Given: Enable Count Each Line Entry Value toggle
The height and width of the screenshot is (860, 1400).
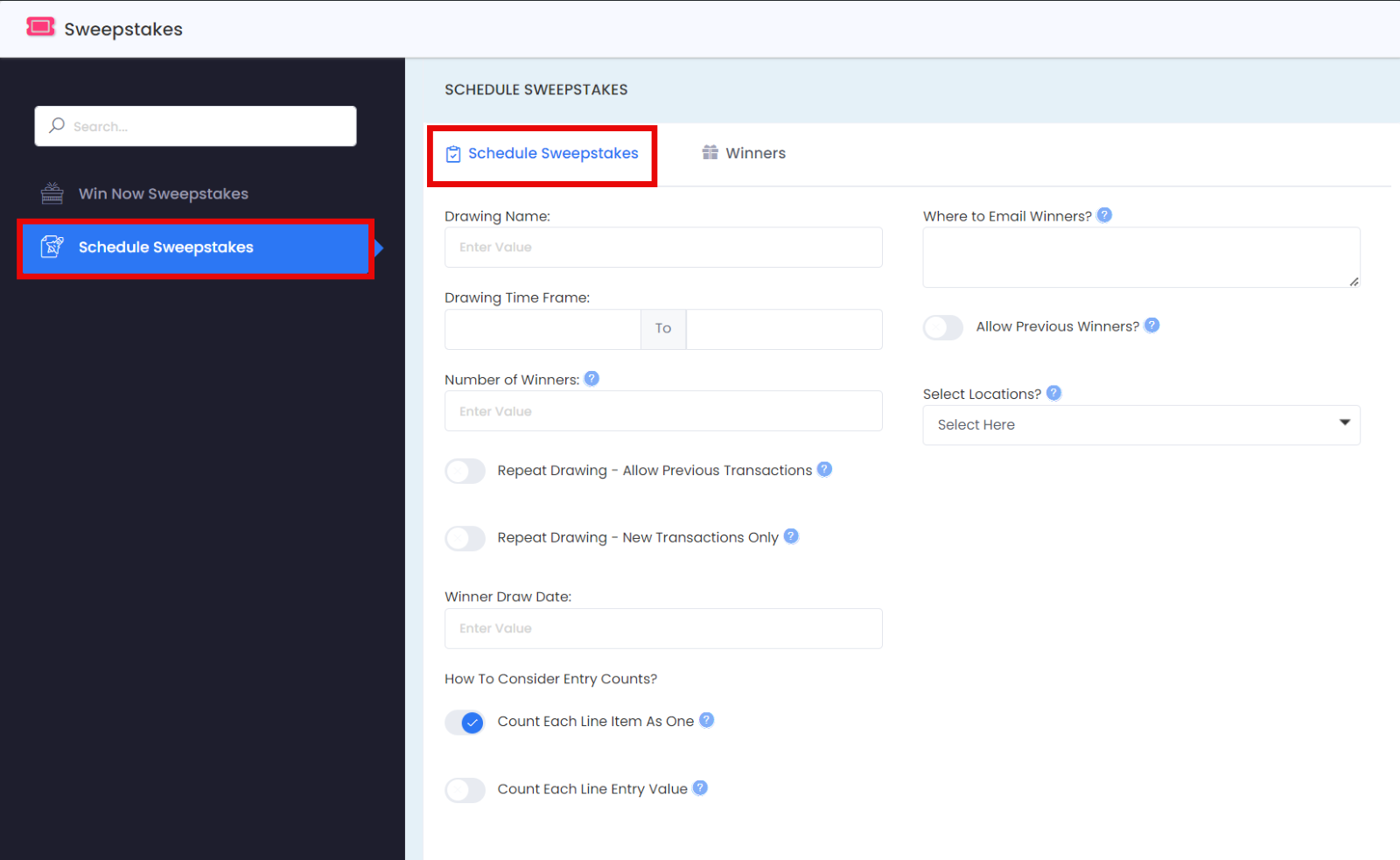Looking at the screenshot, I should point(465,790).
